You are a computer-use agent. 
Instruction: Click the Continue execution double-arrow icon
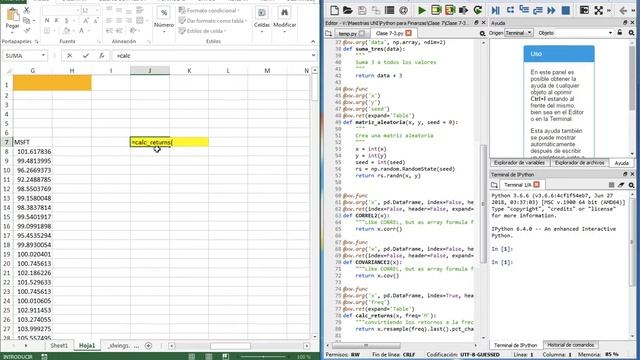[x=551, y=10]
